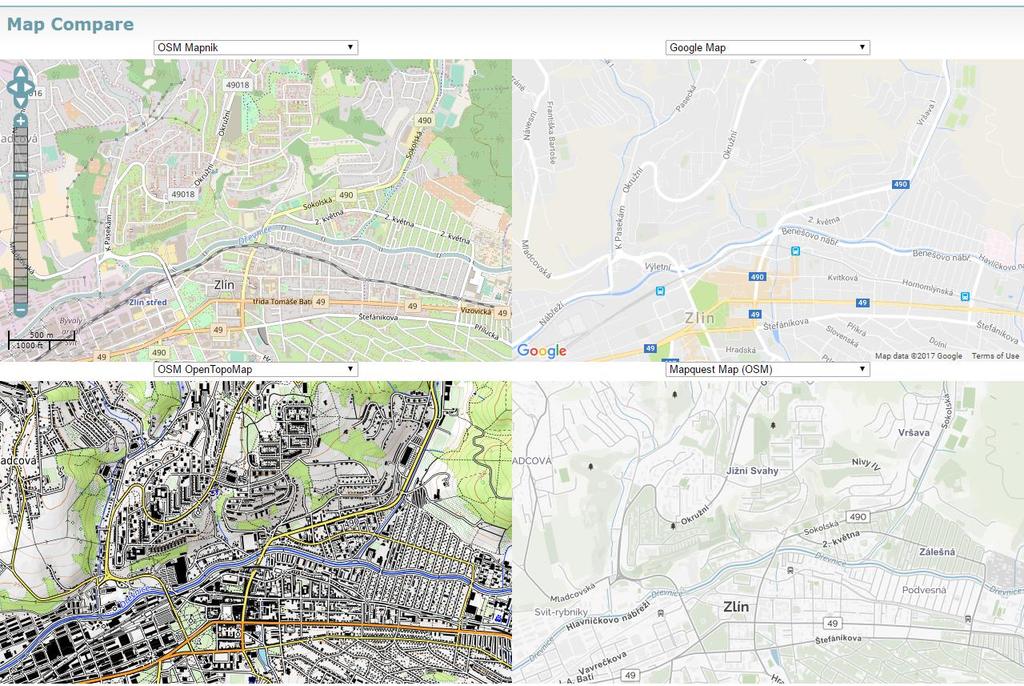Click the transit stop icon below Vyletní
The height and width of the screenshot is (686, 1024).
pyautogui.click(x=660, y=291)
